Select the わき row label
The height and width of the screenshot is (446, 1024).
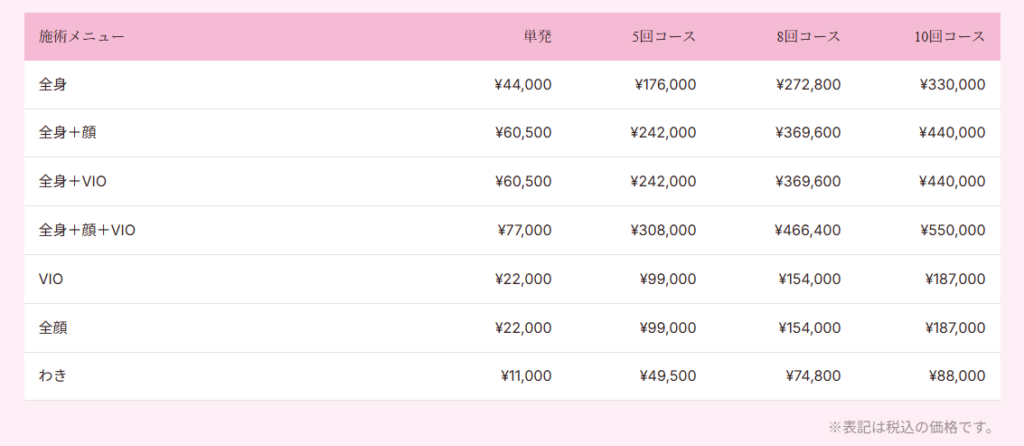click(53, 376)
